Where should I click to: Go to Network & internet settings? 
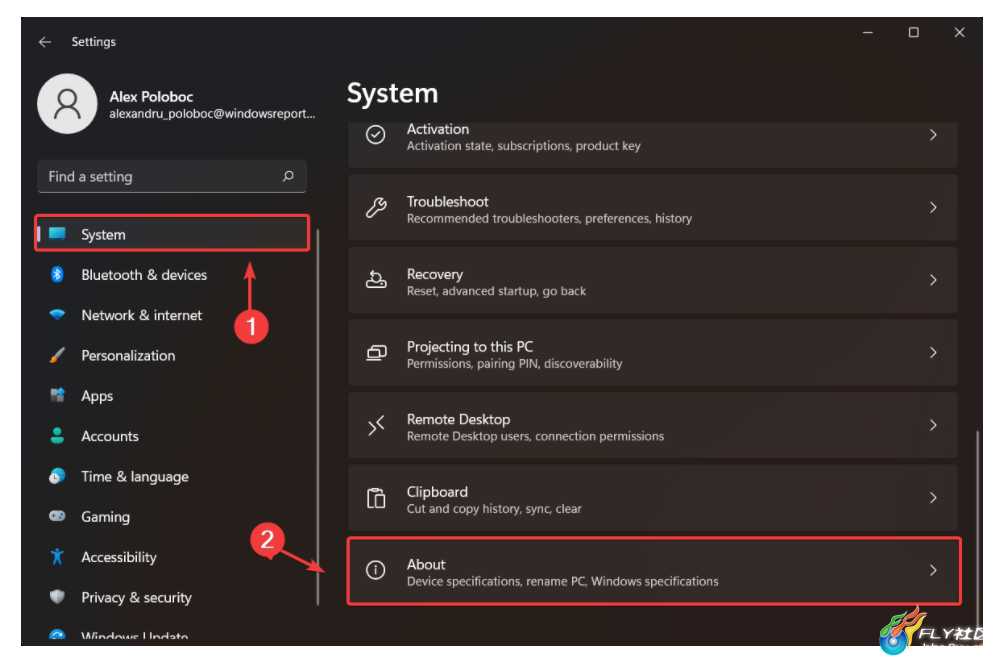coord(172,315)
